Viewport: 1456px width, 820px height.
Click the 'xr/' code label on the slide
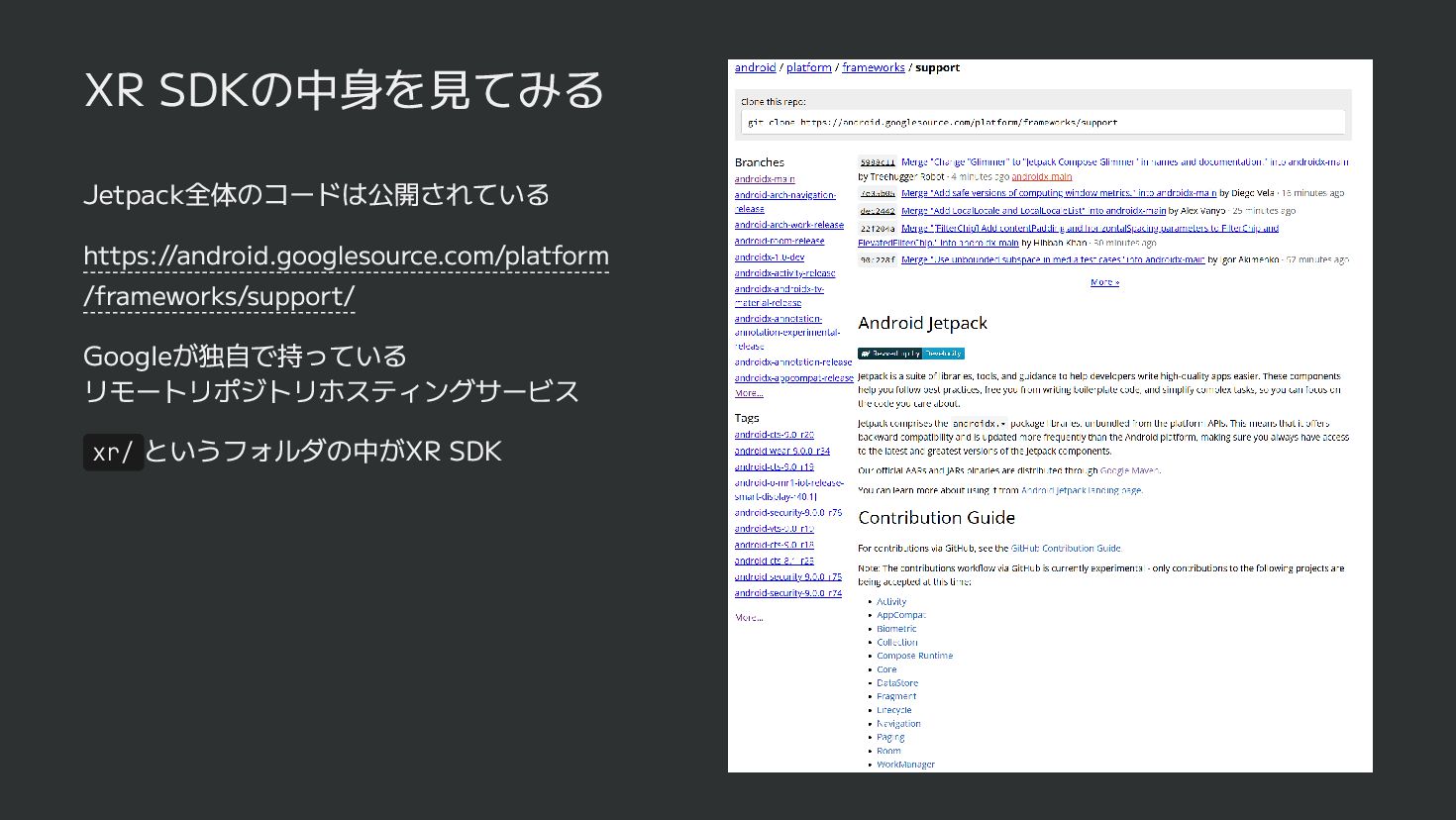coord(113,452)
